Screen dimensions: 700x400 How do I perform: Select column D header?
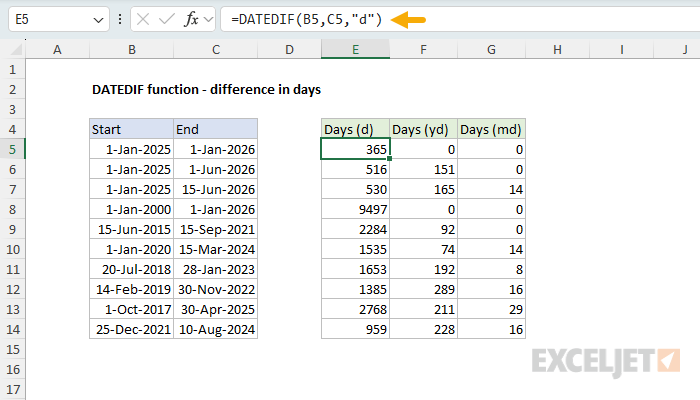click(x=289, y=49)
